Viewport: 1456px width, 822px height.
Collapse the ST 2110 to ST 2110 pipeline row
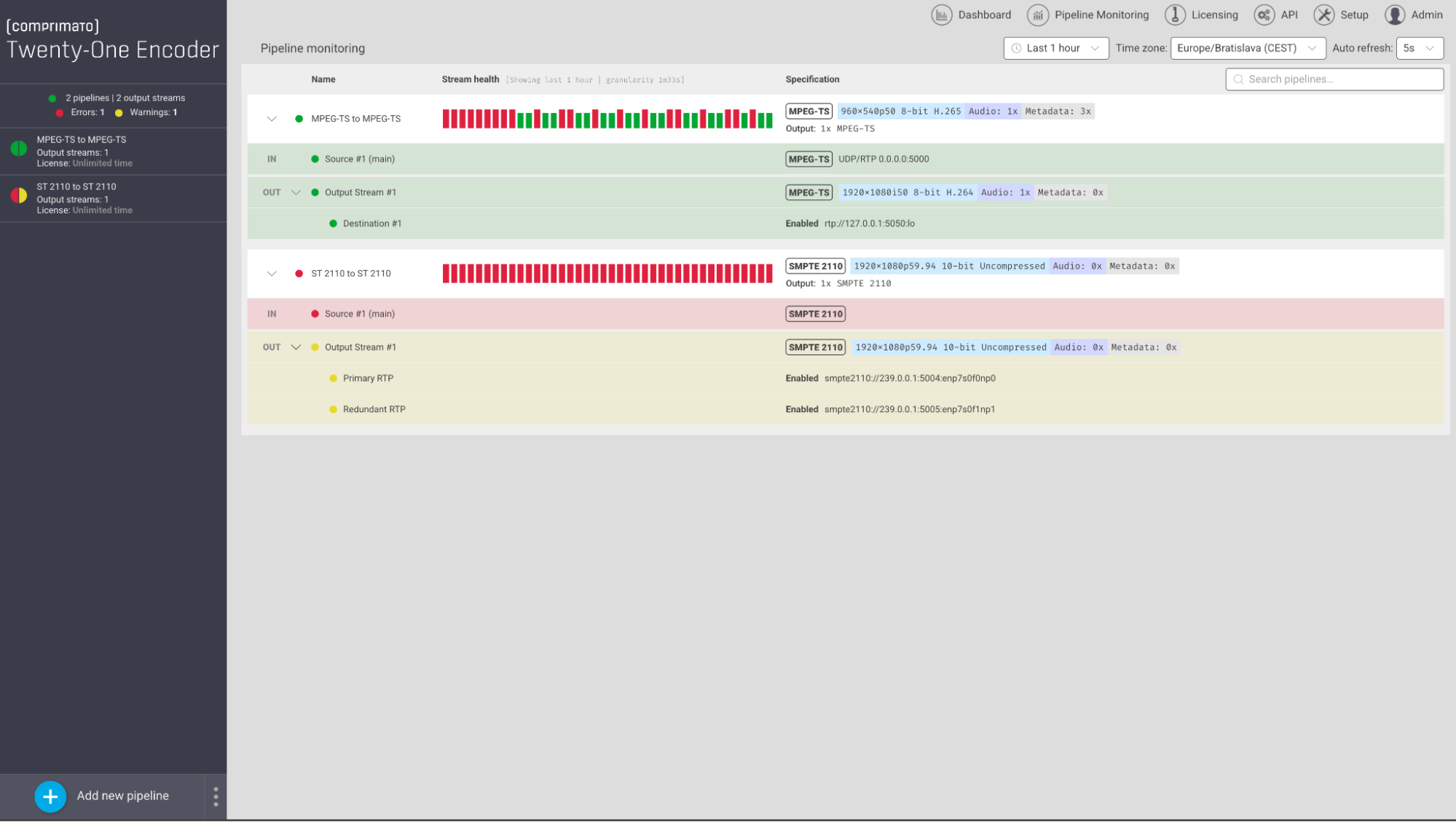click(272, 274)
